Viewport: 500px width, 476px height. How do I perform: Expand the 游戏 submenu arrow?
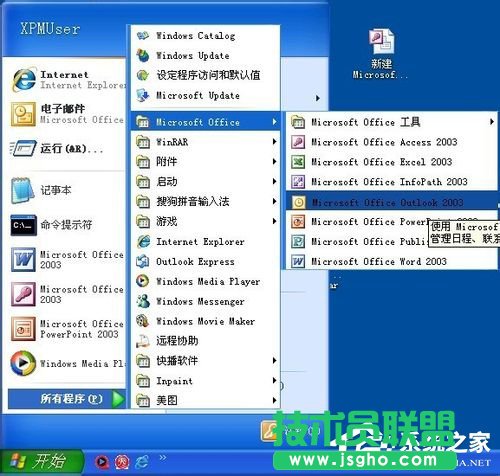click(x=274, y=221)
